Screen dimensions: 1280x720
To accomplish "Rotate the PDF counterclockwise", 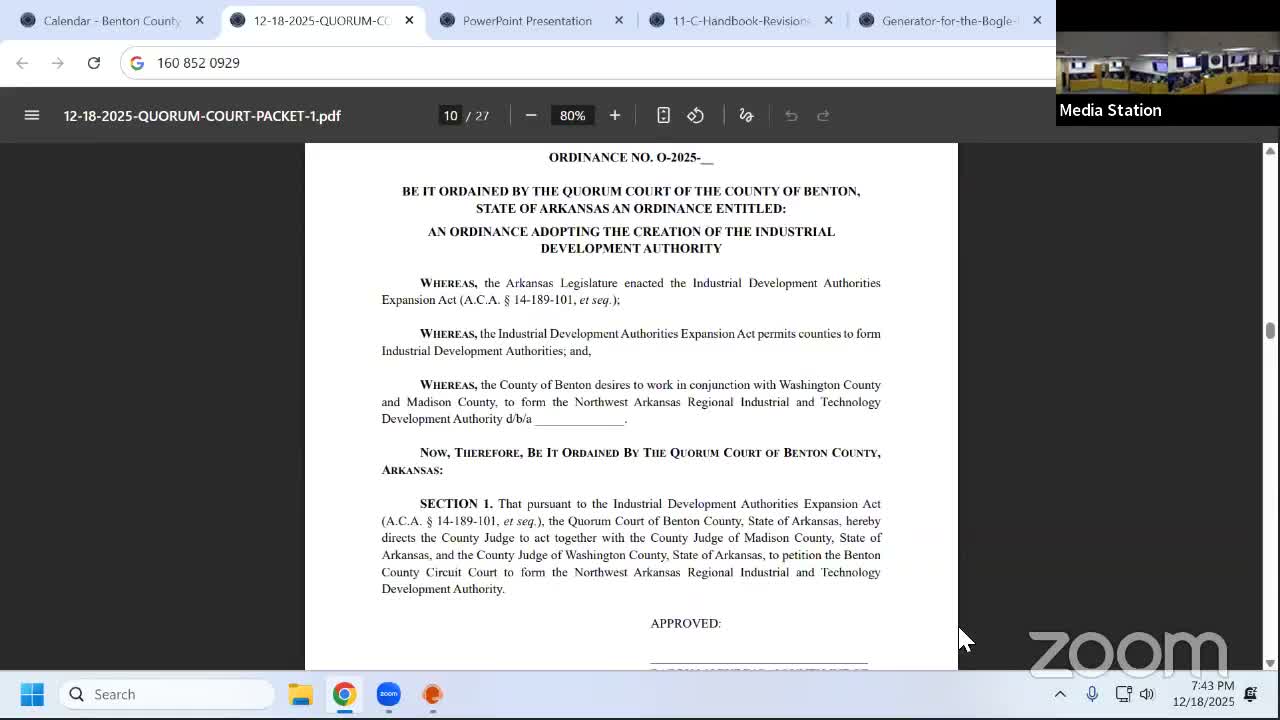I will pos(696,115).
